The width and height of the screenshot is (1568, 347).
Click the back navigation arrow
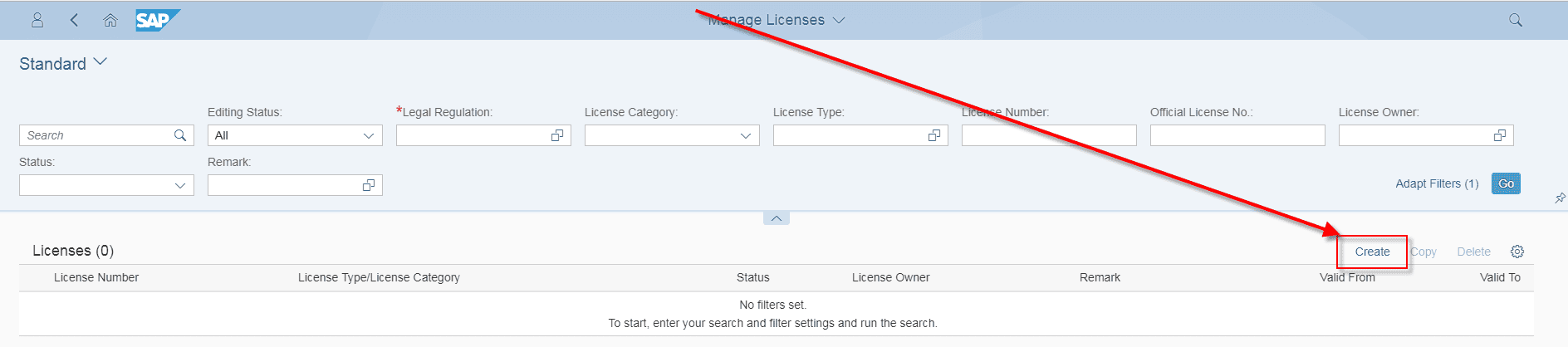(74, 20)
